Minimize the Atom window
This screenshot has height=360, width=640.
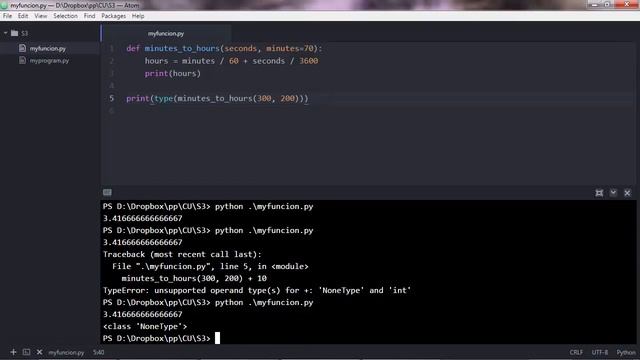595,4
